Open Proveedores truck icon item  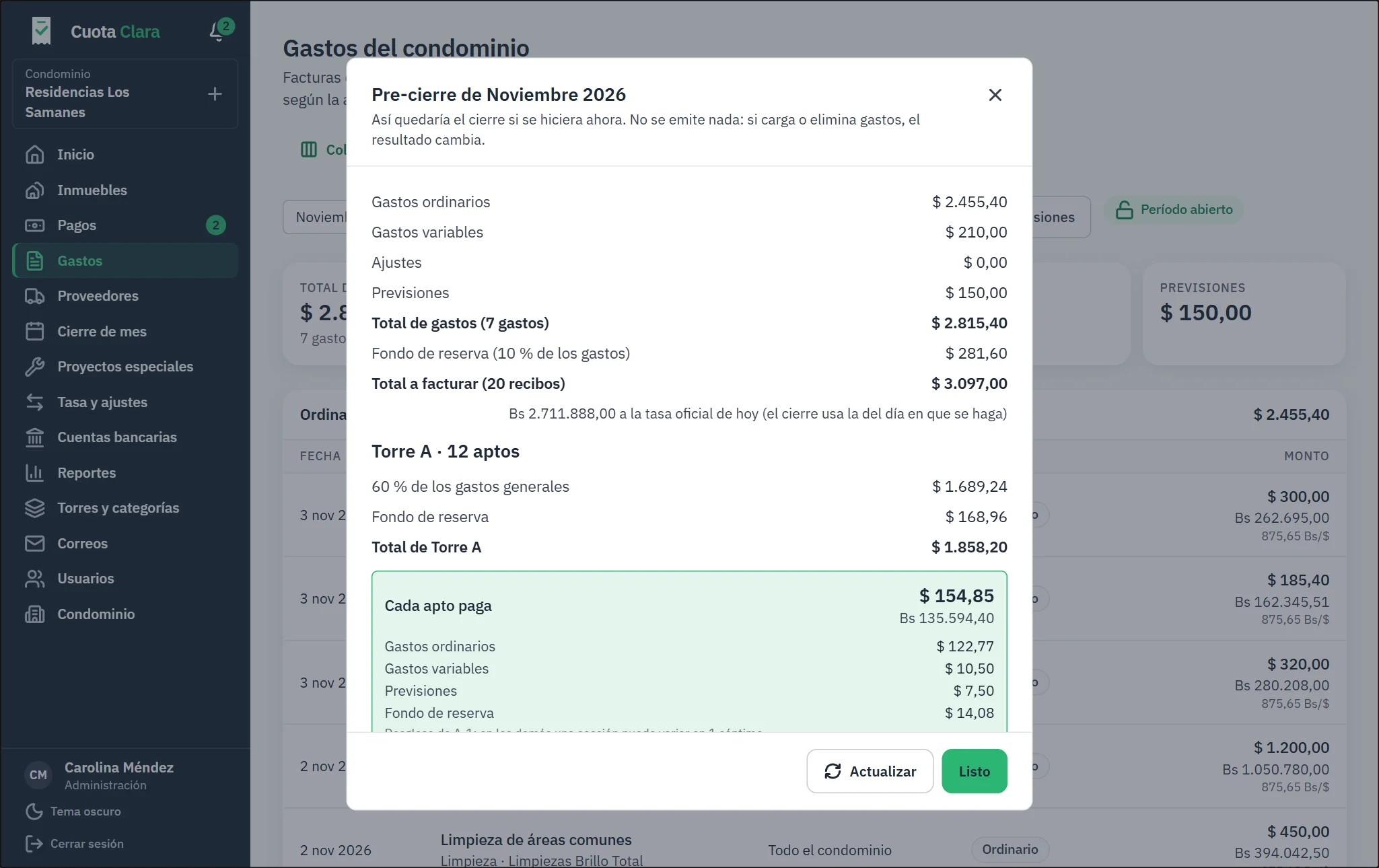pyautogui.click(x=125, y=296)
